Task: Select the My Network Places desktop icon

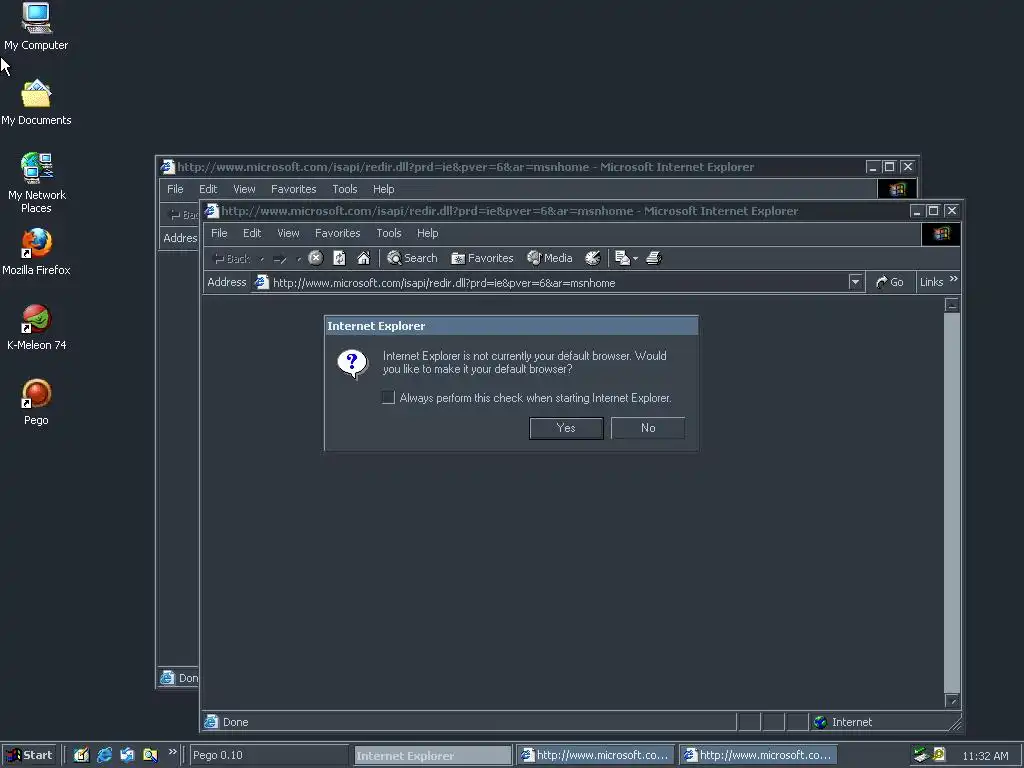Action: pos(37,183)
